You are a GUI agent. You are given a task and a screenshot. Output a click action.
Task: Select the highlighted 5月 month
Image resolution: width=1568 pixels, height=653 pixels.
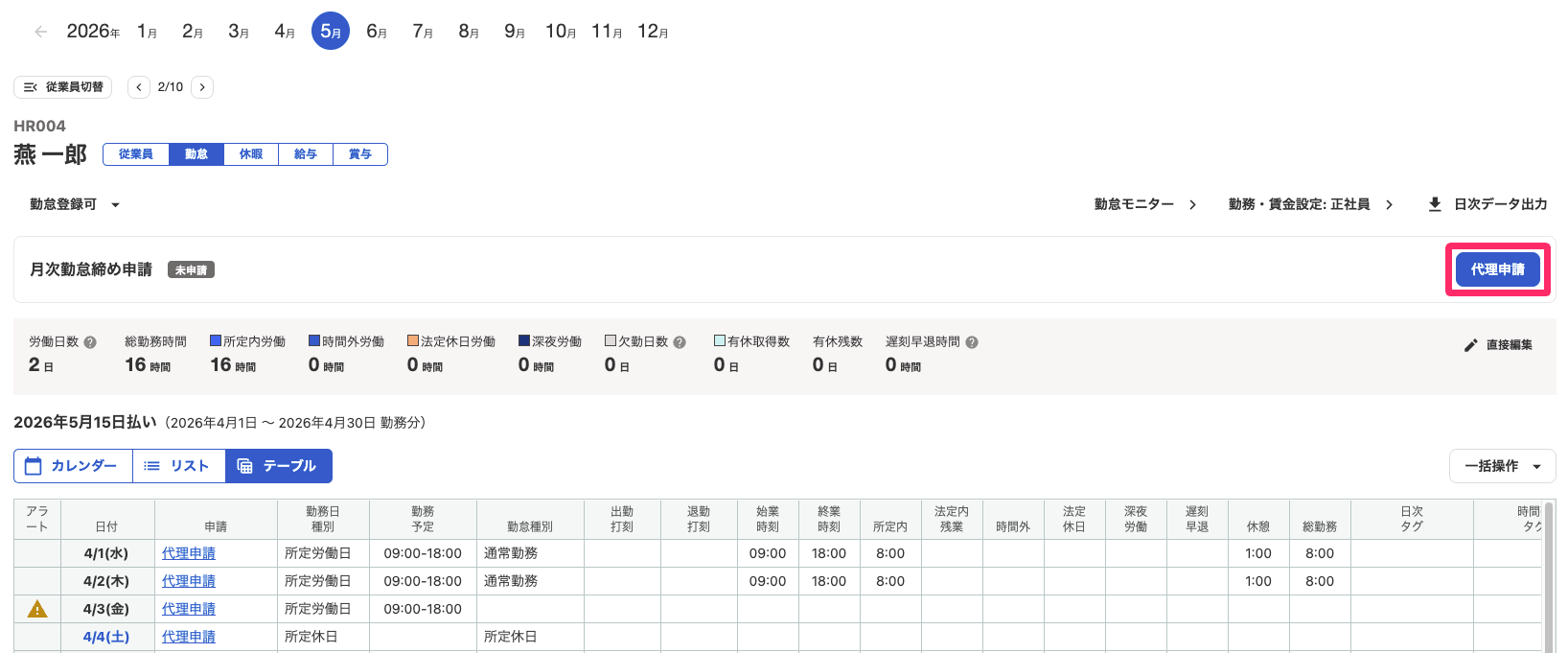(331, 32)
